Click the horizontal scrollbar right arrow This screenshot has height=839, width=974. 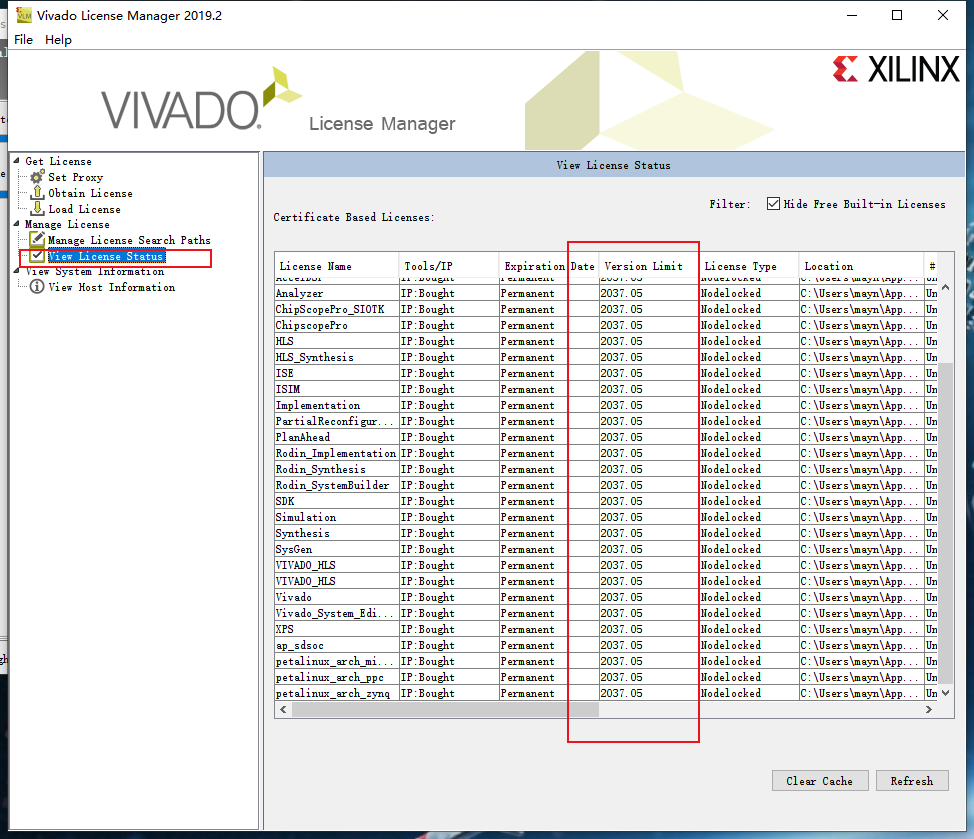pyautogui.click(x=929, y=709)
